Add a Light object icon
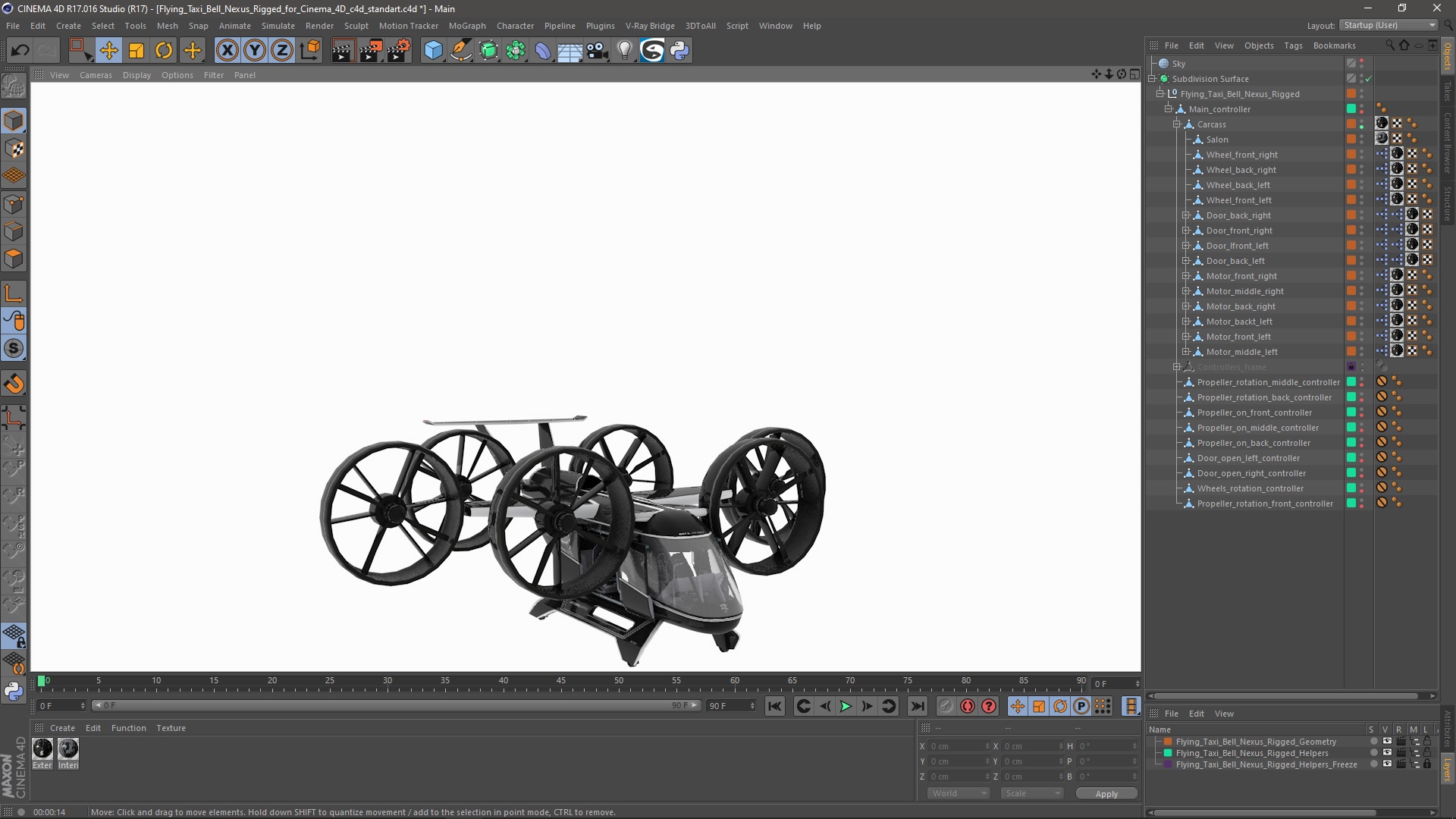Viewport: 1456px width, 819px height. (x=625, y=51)
